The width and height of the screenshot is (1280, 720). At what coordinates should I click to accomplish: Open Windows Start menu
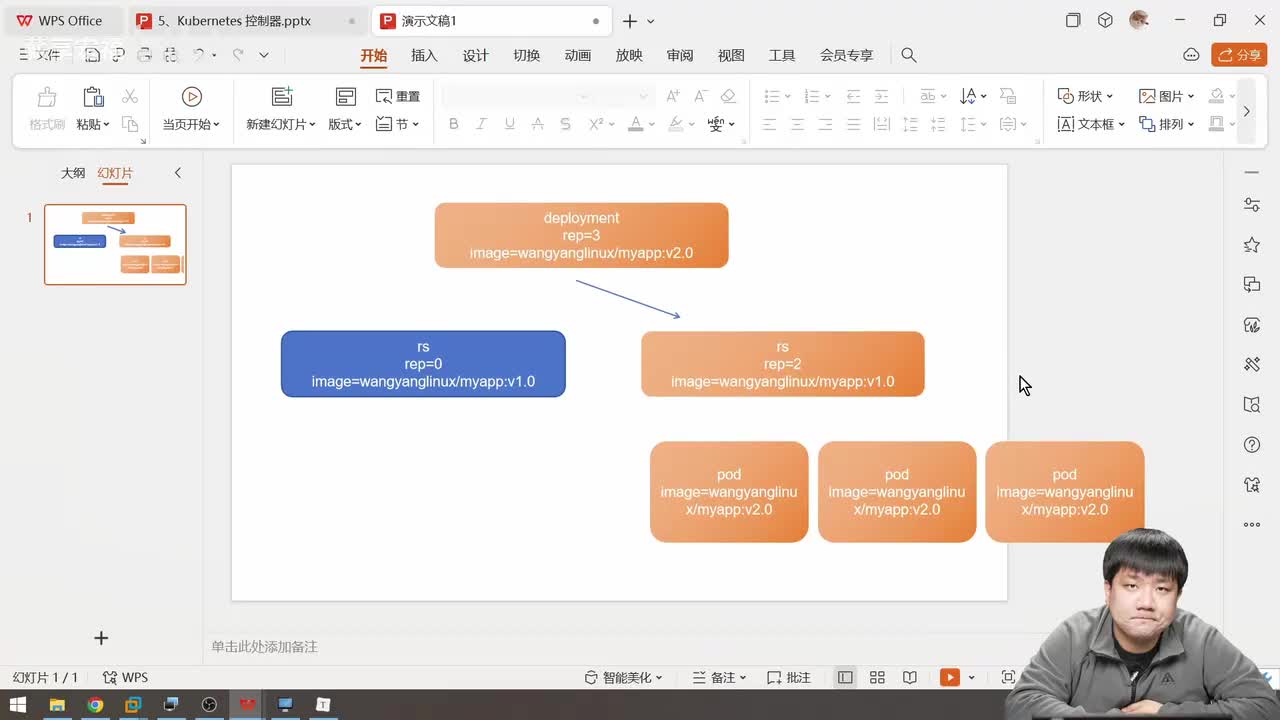click(x=18, y=705)
